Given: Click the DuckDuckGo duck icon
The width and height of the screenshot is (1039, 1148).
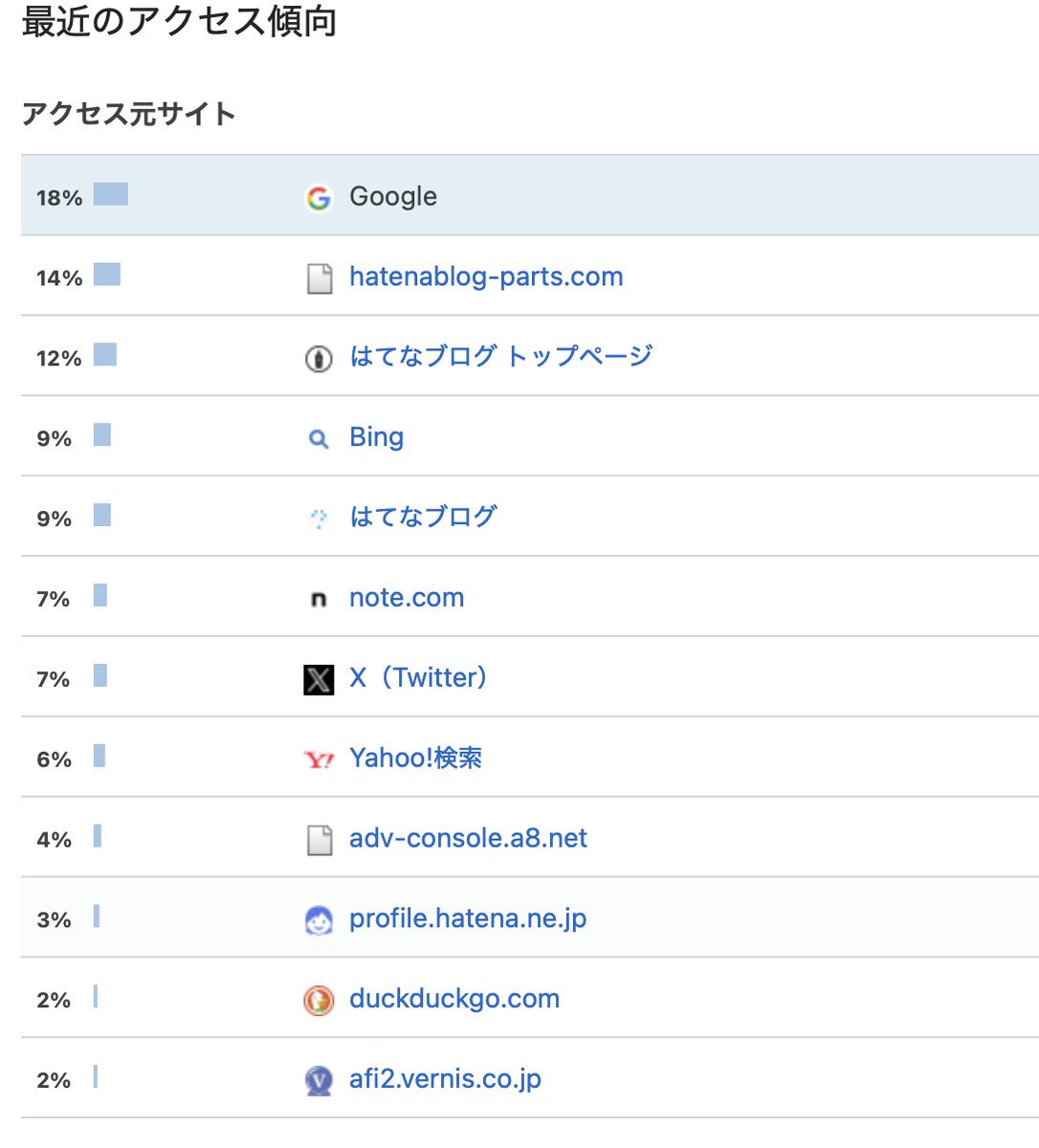Looking at the screenshot, I should [319, 1001].
